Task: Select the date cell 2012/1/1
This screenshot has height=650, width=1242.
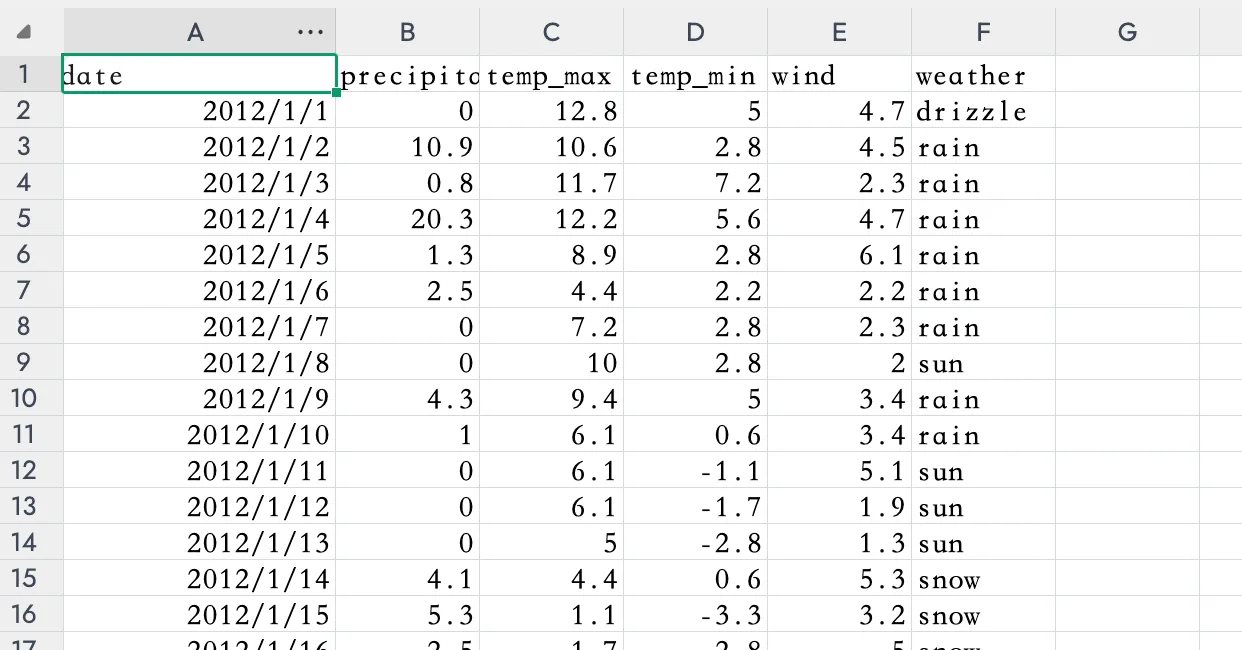Action: (x=199, y=110)
